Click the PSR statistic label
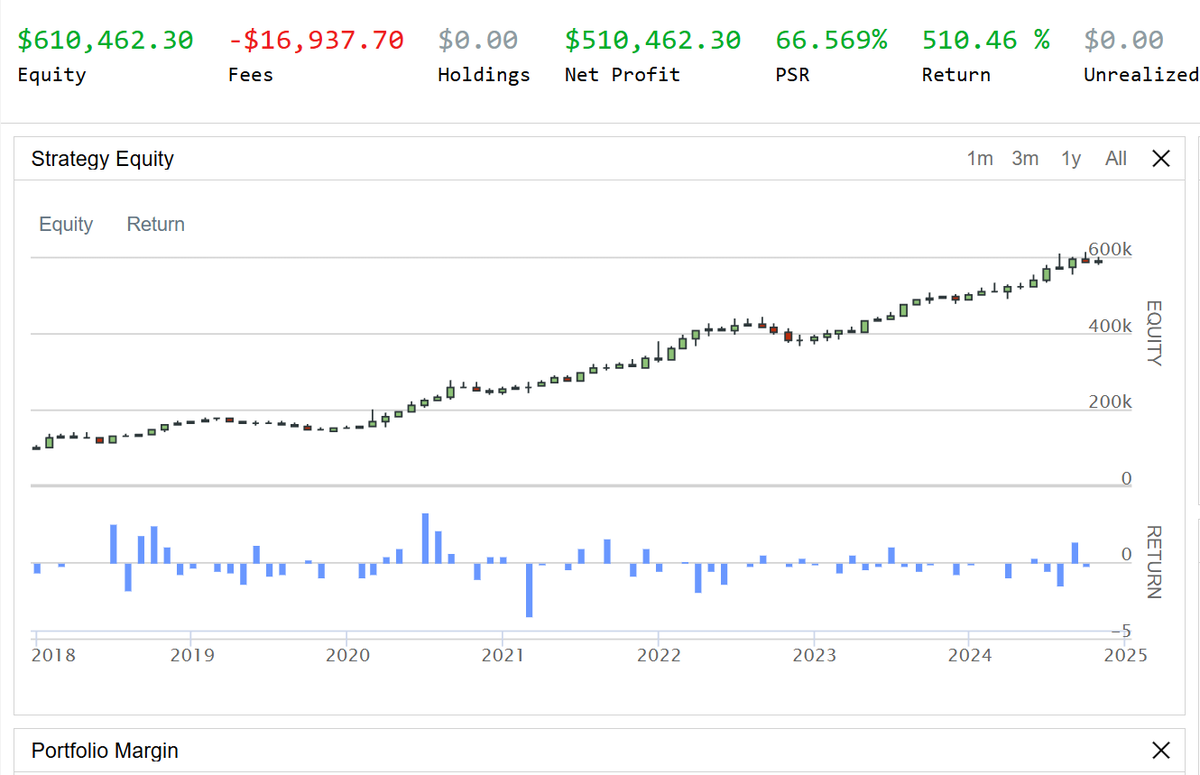This screenshot has width=1200, height=775. (x=792, y=75)
